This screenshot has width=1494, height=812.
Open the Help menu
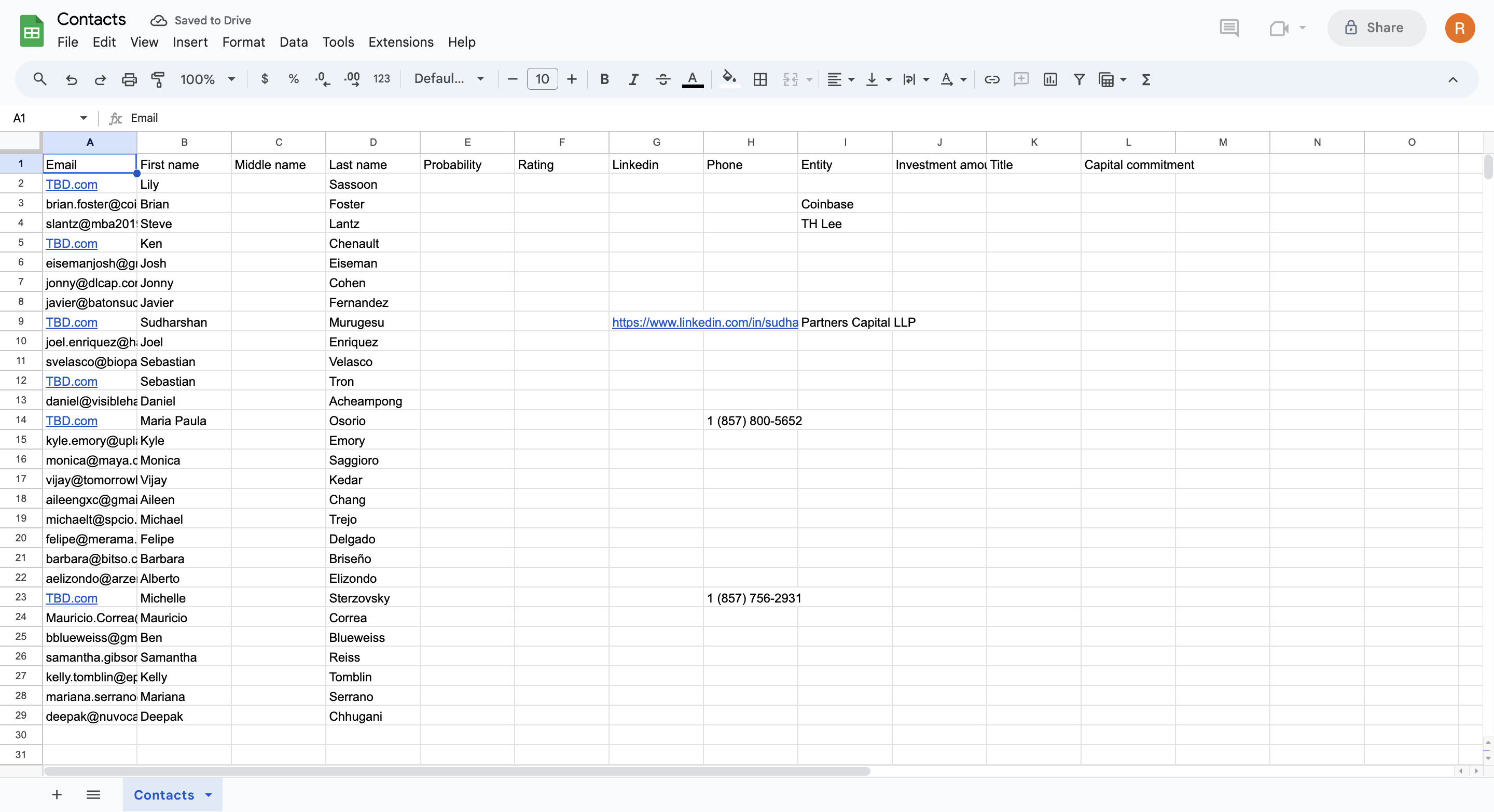462,41
